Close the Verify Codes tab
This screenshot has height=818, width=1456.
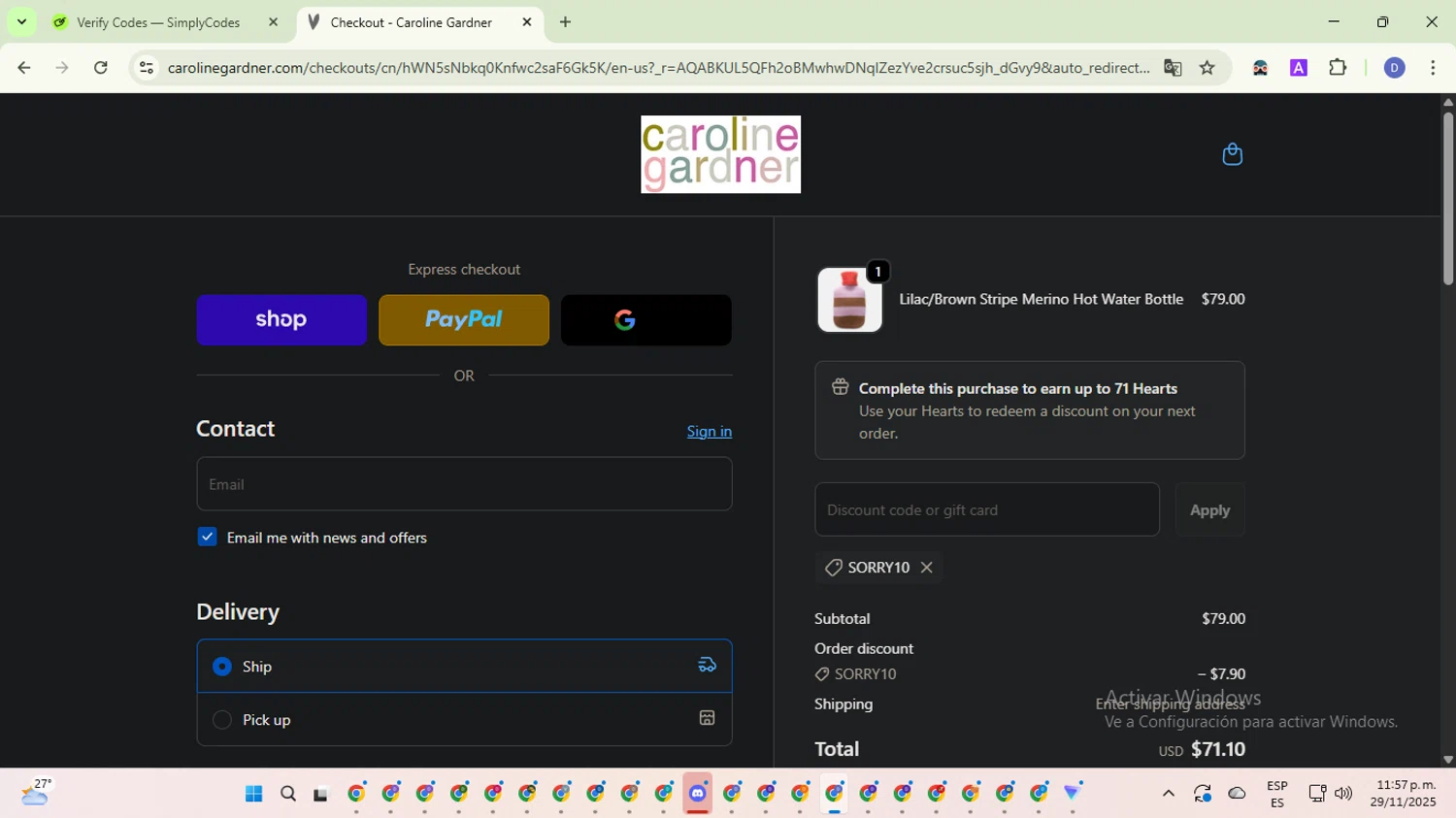click(x=273, y=22)
